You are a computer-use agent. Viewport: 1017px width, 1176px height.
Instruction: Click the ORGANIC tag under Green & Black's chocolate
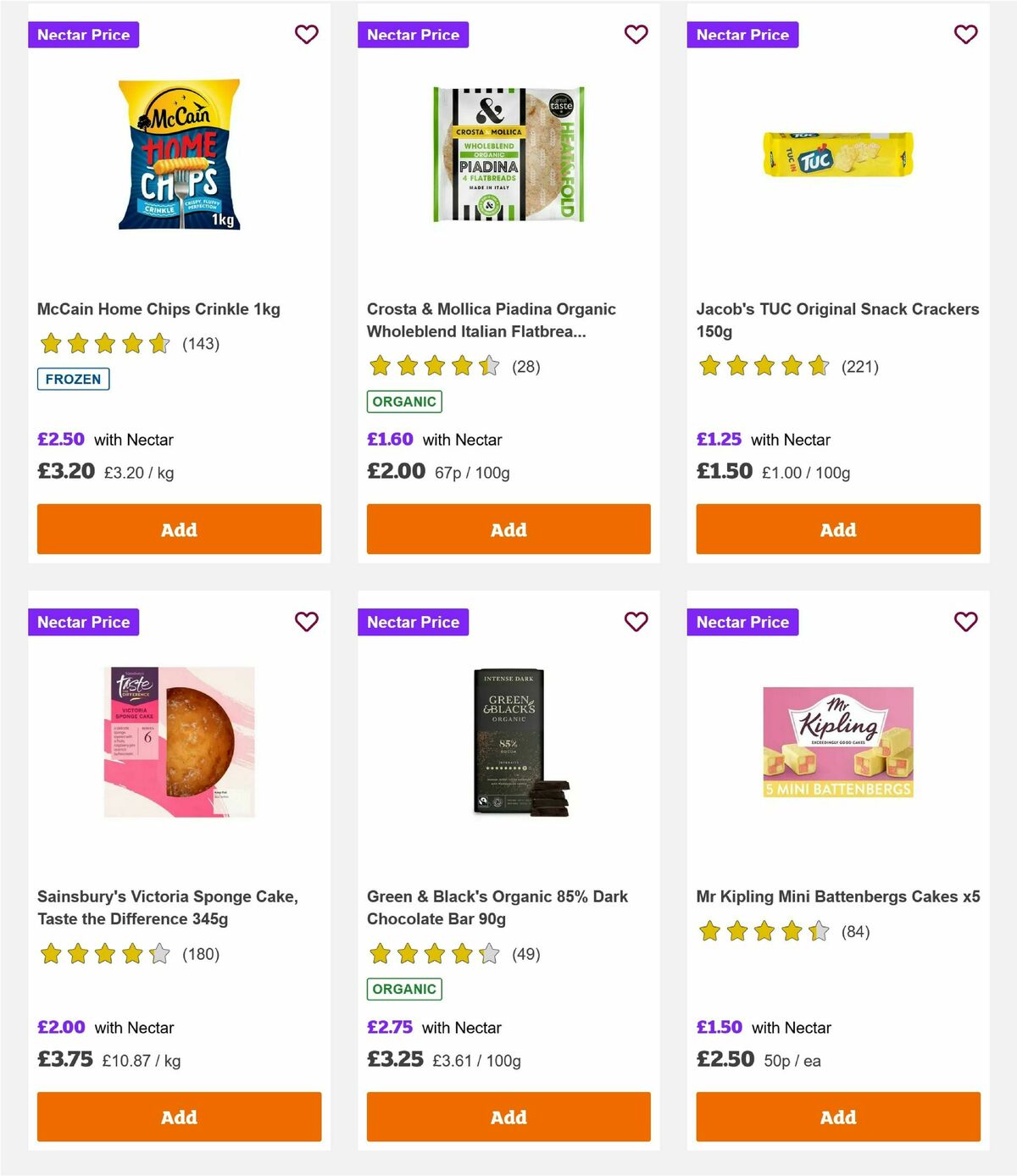tap(404, 988)
